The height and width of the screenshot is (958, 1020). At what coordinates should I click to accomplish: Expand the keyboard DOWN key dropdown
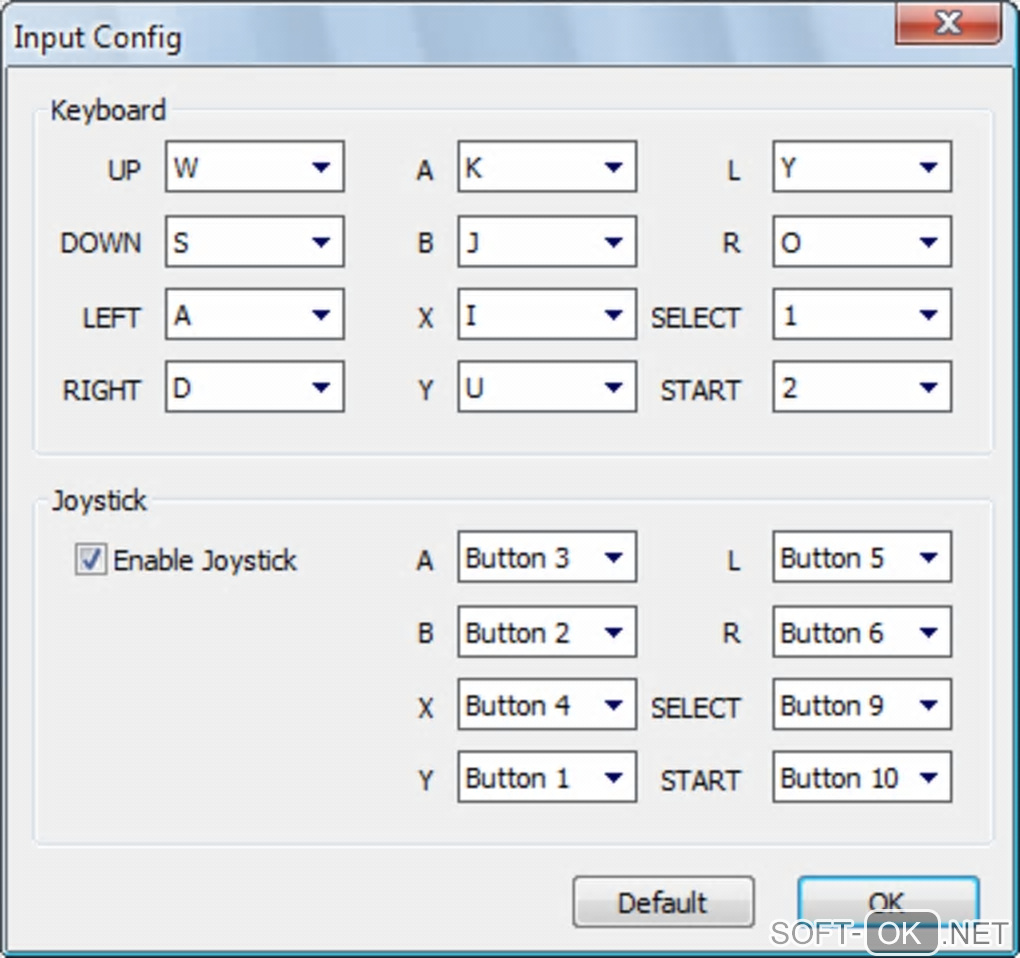(x=255, y=241)
